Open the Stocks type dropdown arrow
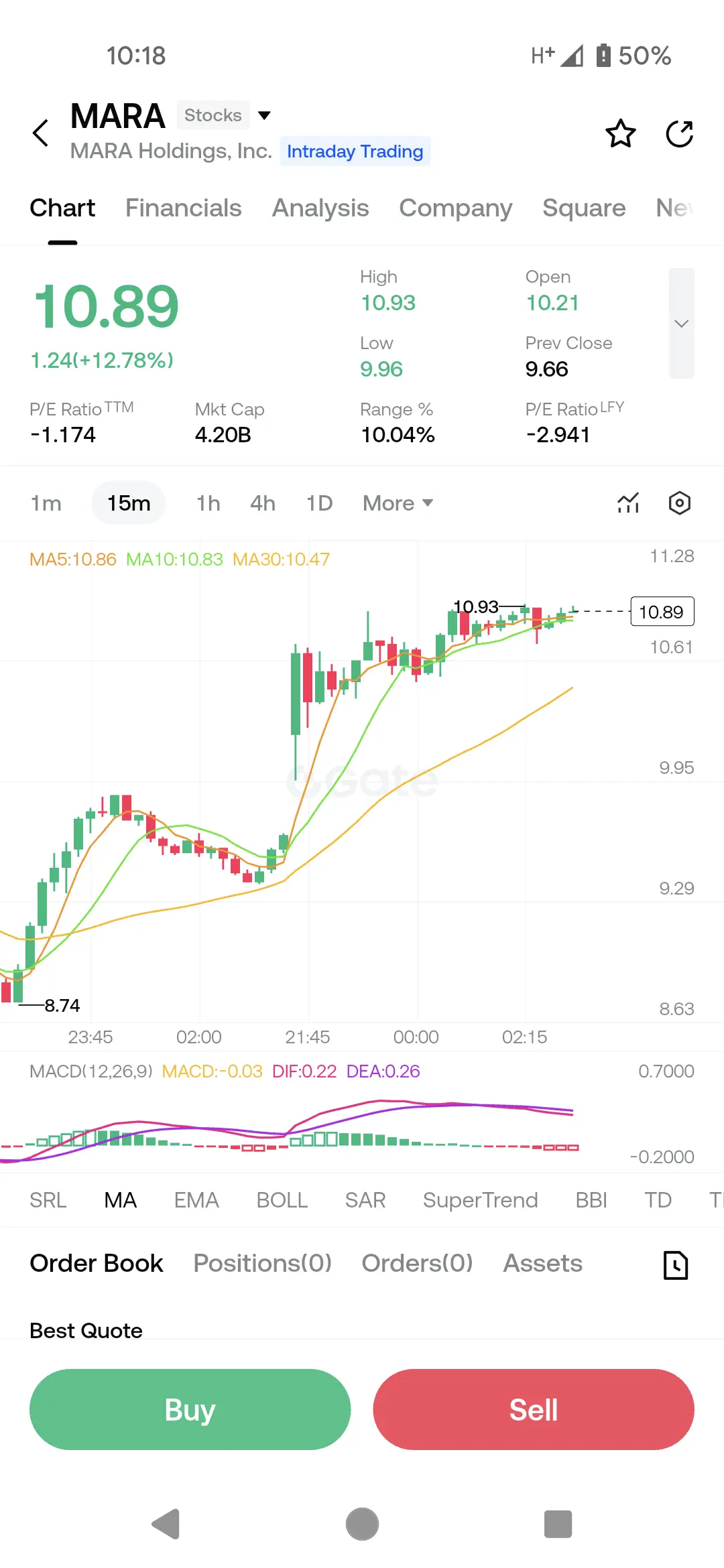The width and height of the screenshot is (724, 1568). pyautogui.click(x=265, y=115)
